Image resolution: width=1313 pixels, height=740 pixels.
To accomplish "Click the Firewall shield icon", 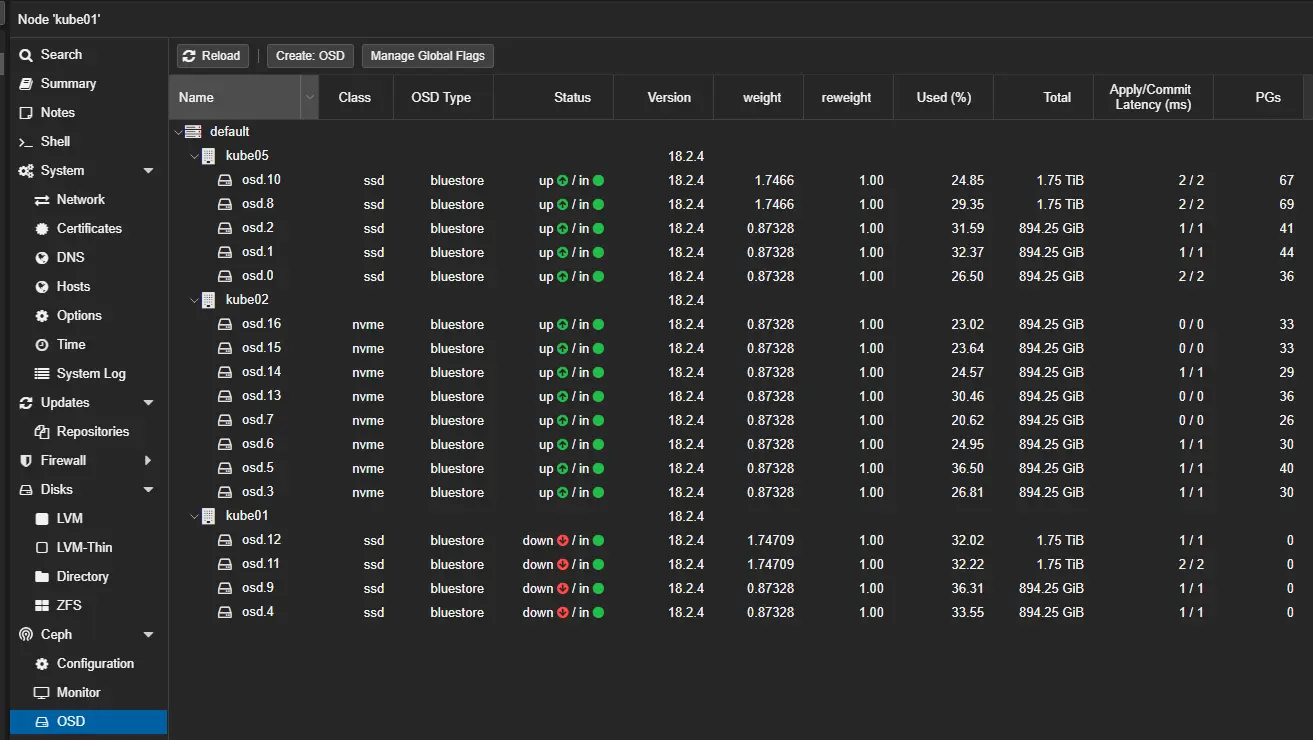I will (x=26, y=461).
